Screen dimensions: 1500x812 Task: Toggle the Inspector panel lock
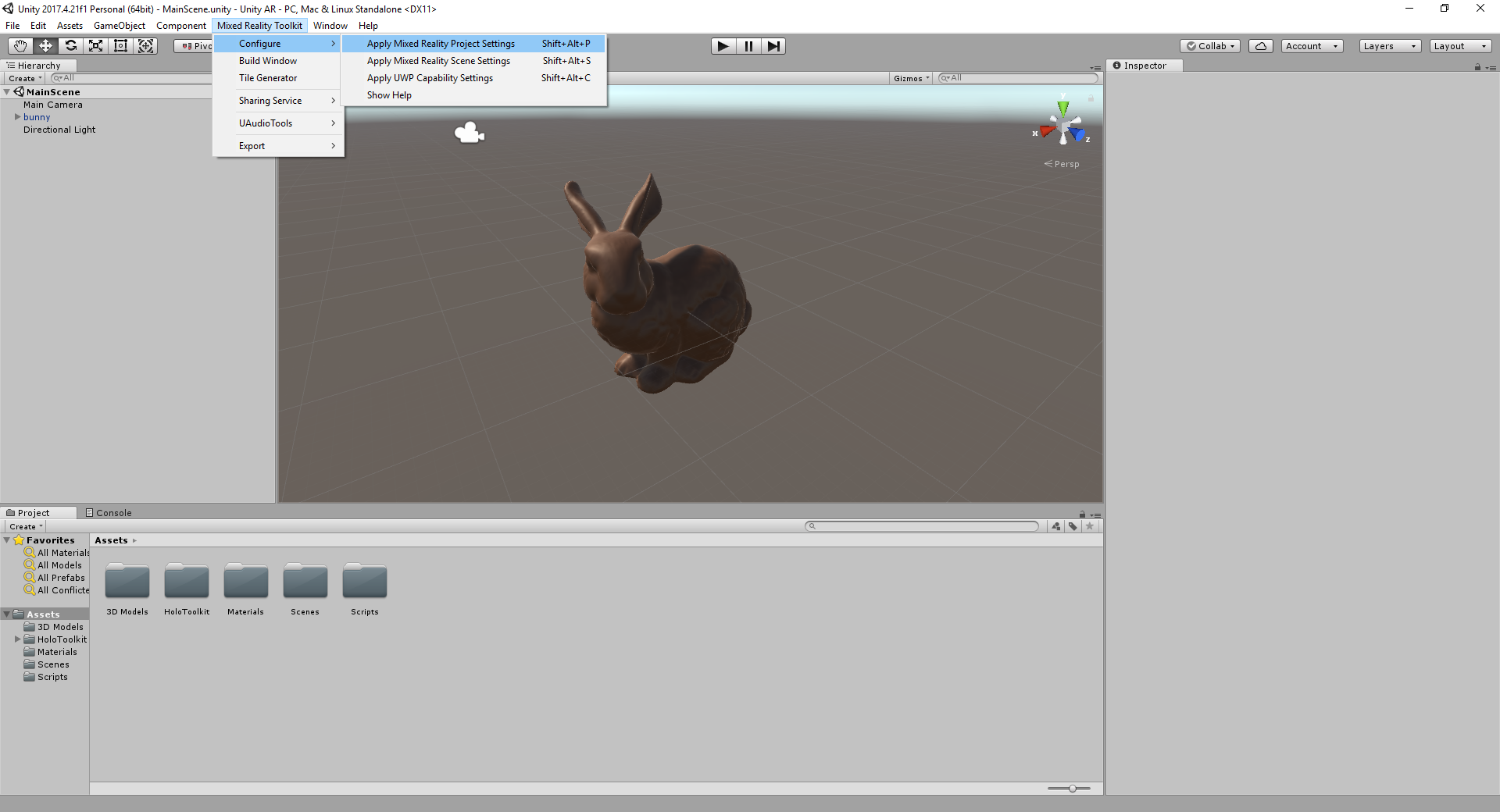pyautogui.click(x=1477, y=66)
